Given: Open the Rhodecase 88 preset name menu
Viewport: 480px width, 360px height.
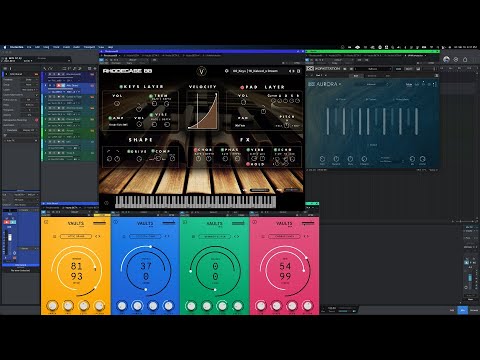Looking at the screenshot, I should (256, 71).
